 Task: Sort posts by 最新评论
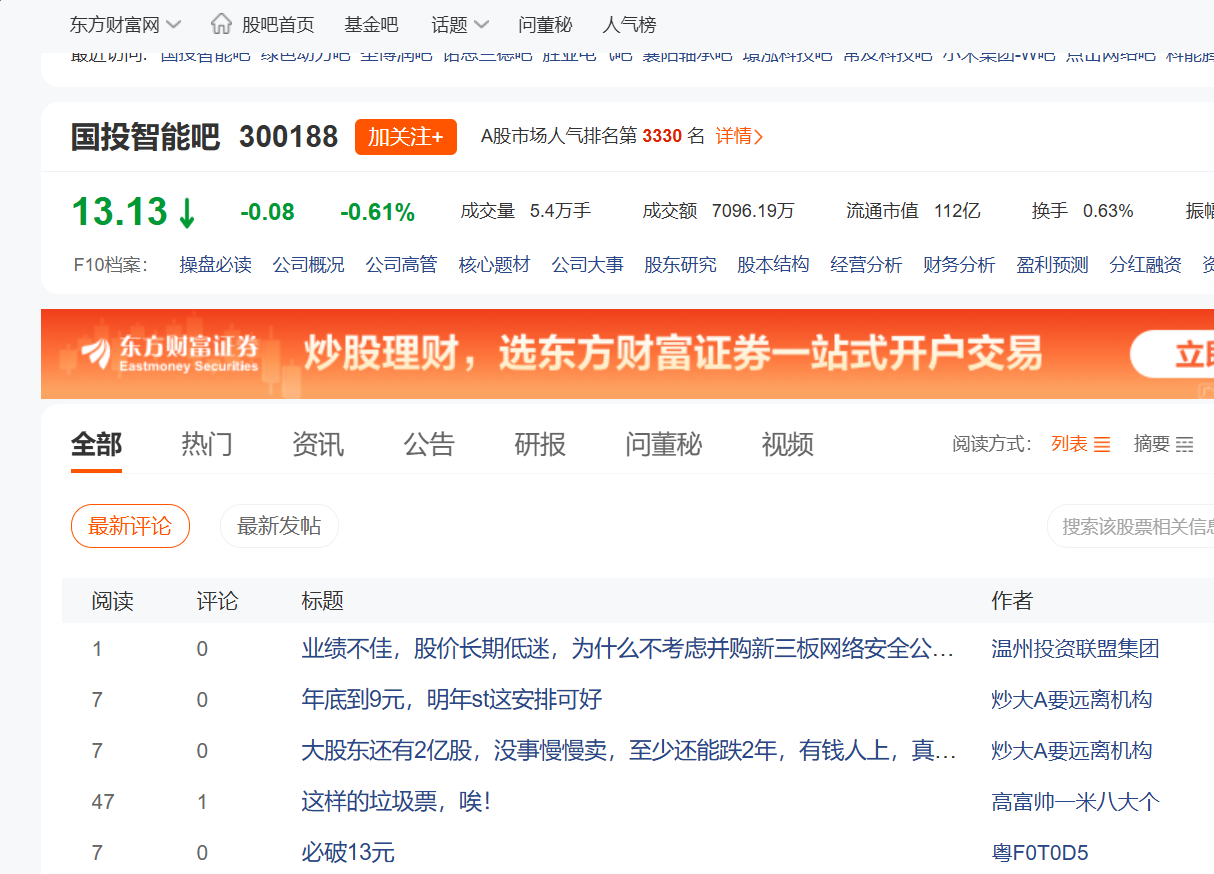[x=130, y=526]
